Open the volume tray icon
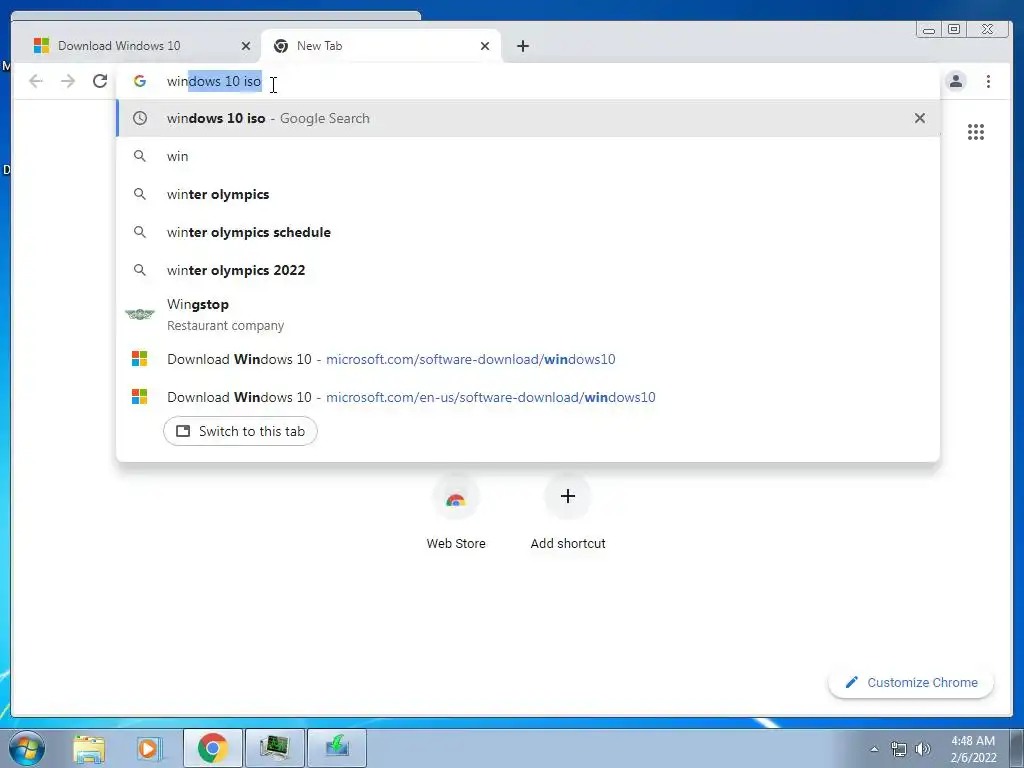 click(x=922, y=749)
